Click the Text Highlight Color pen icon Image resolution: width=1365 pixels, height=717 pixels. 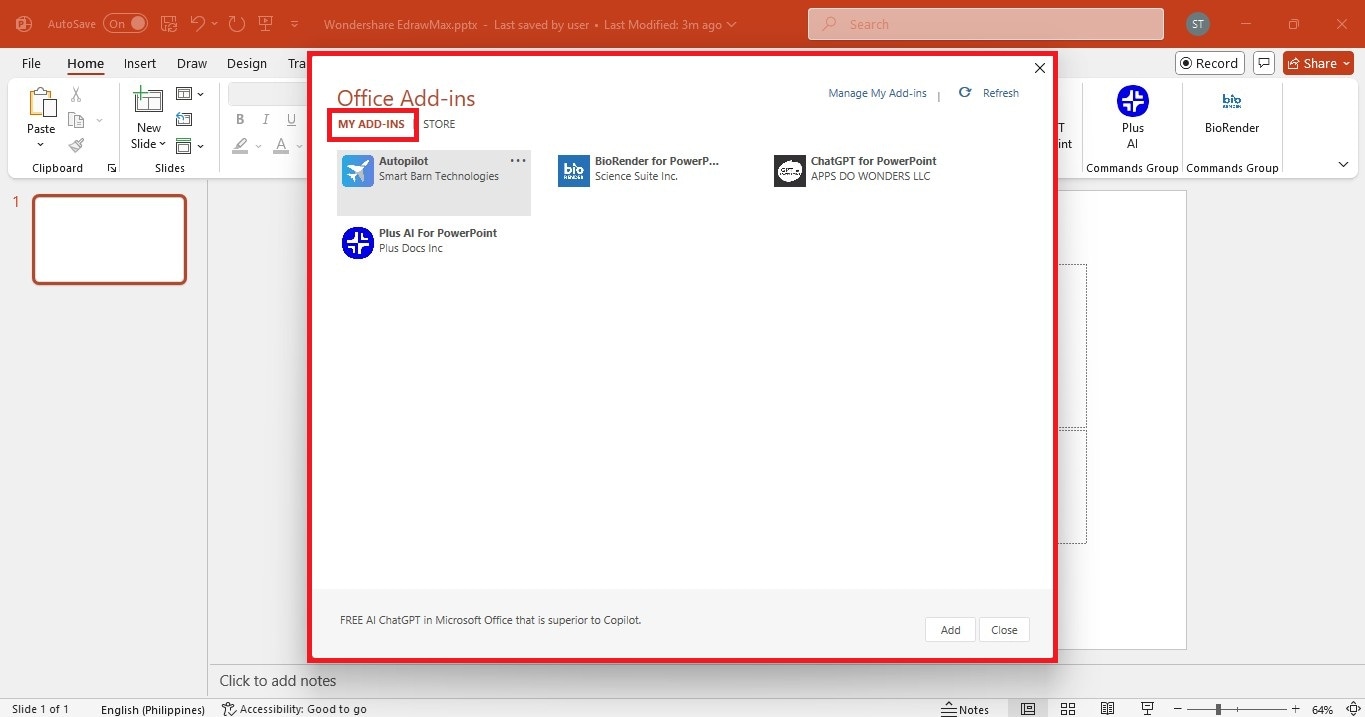coord(240,146)
